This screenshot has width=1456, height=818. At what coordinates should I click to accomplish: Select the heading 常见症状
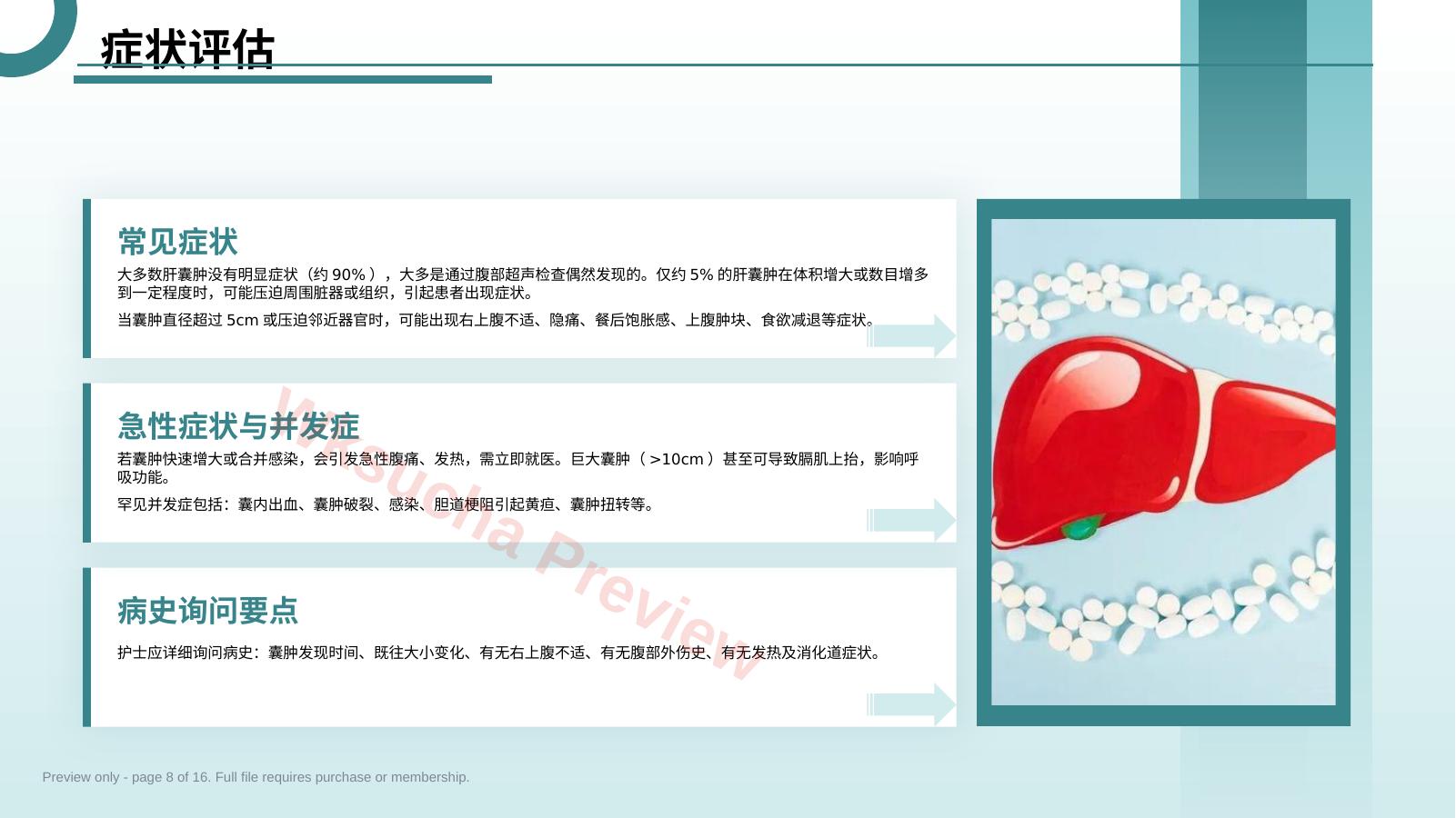(177, 242)
